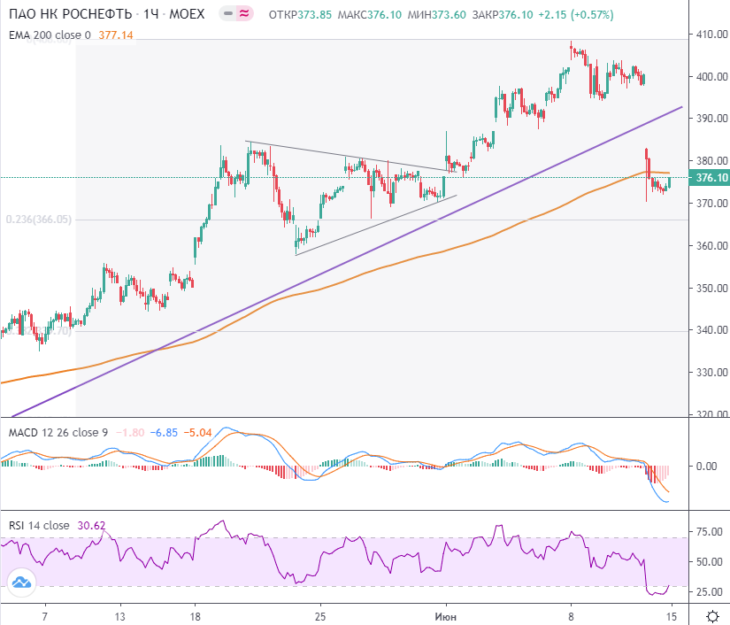
Task: Click the date label 18 on time axis
Action: (195, 617)
